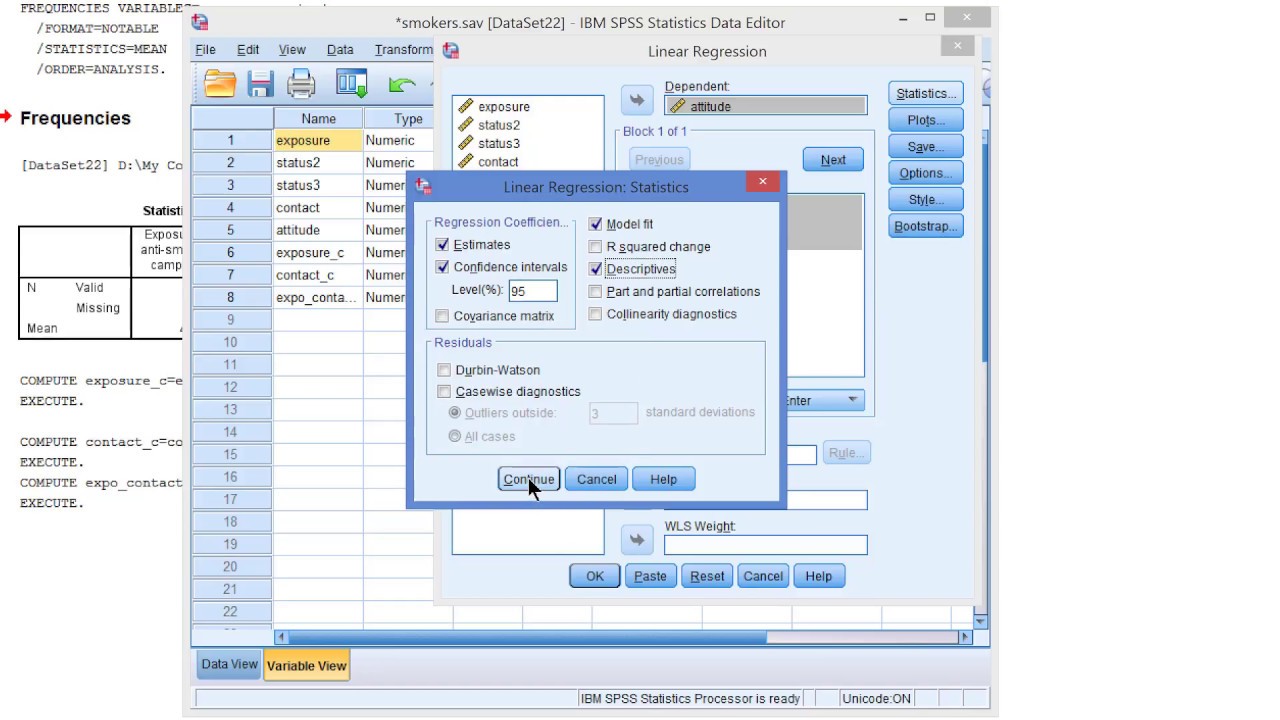The height and width of the screenshot is (720, 1280).
Task: Toggle the Confidence intervals checkbox
Action: pos(443,267)
